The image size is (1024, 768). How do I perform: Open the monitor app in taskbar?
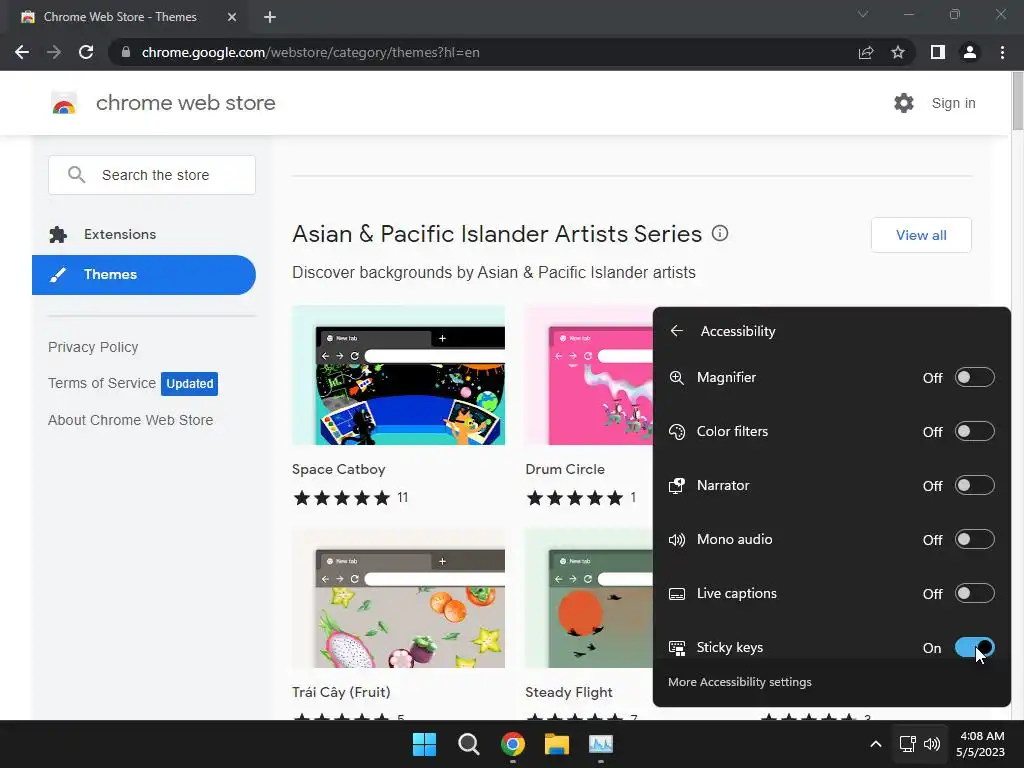tap(601, 744)
